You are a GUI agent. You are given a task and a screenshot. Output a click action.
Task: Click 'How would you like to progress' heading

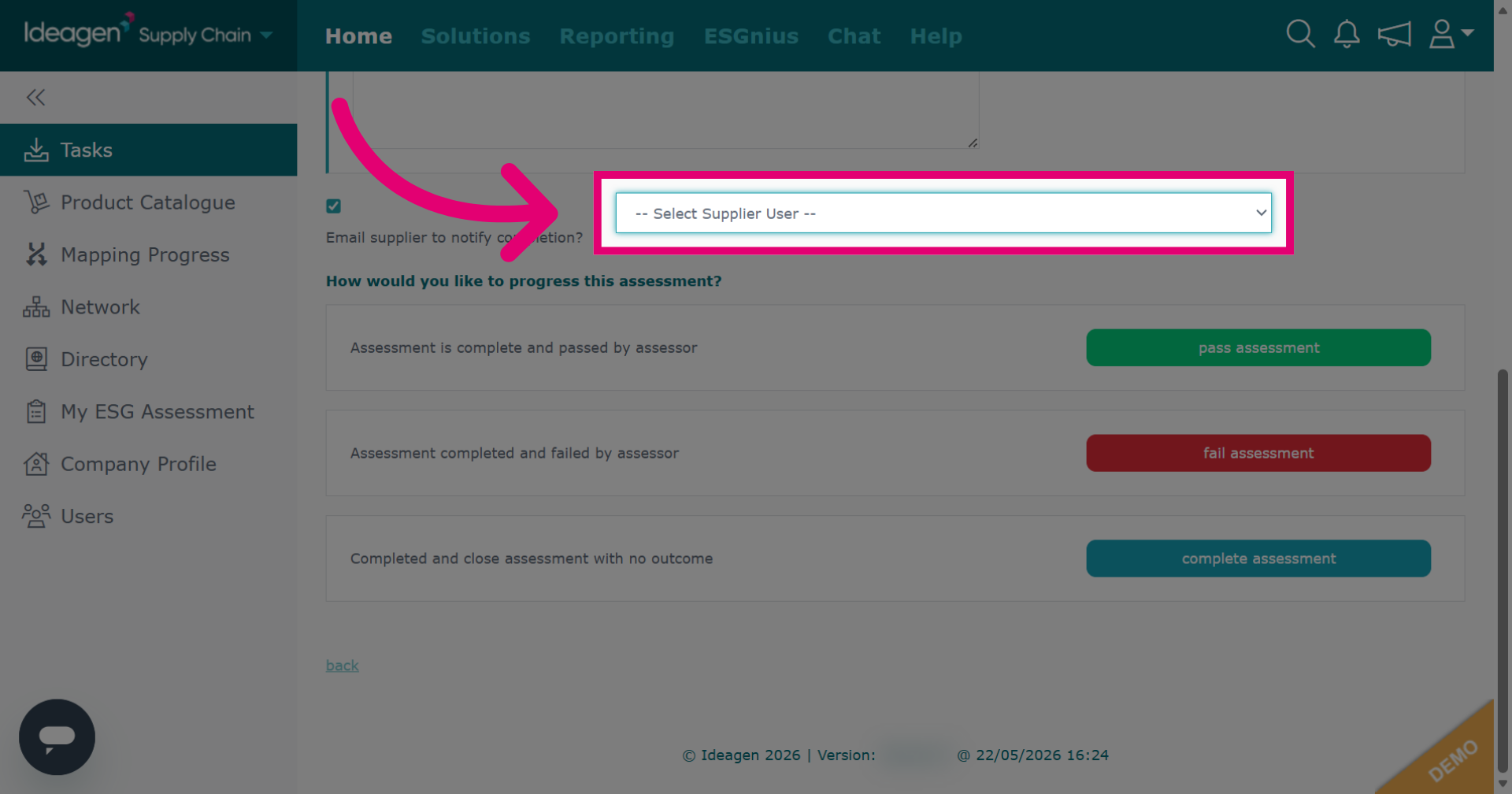coord(524,281)
